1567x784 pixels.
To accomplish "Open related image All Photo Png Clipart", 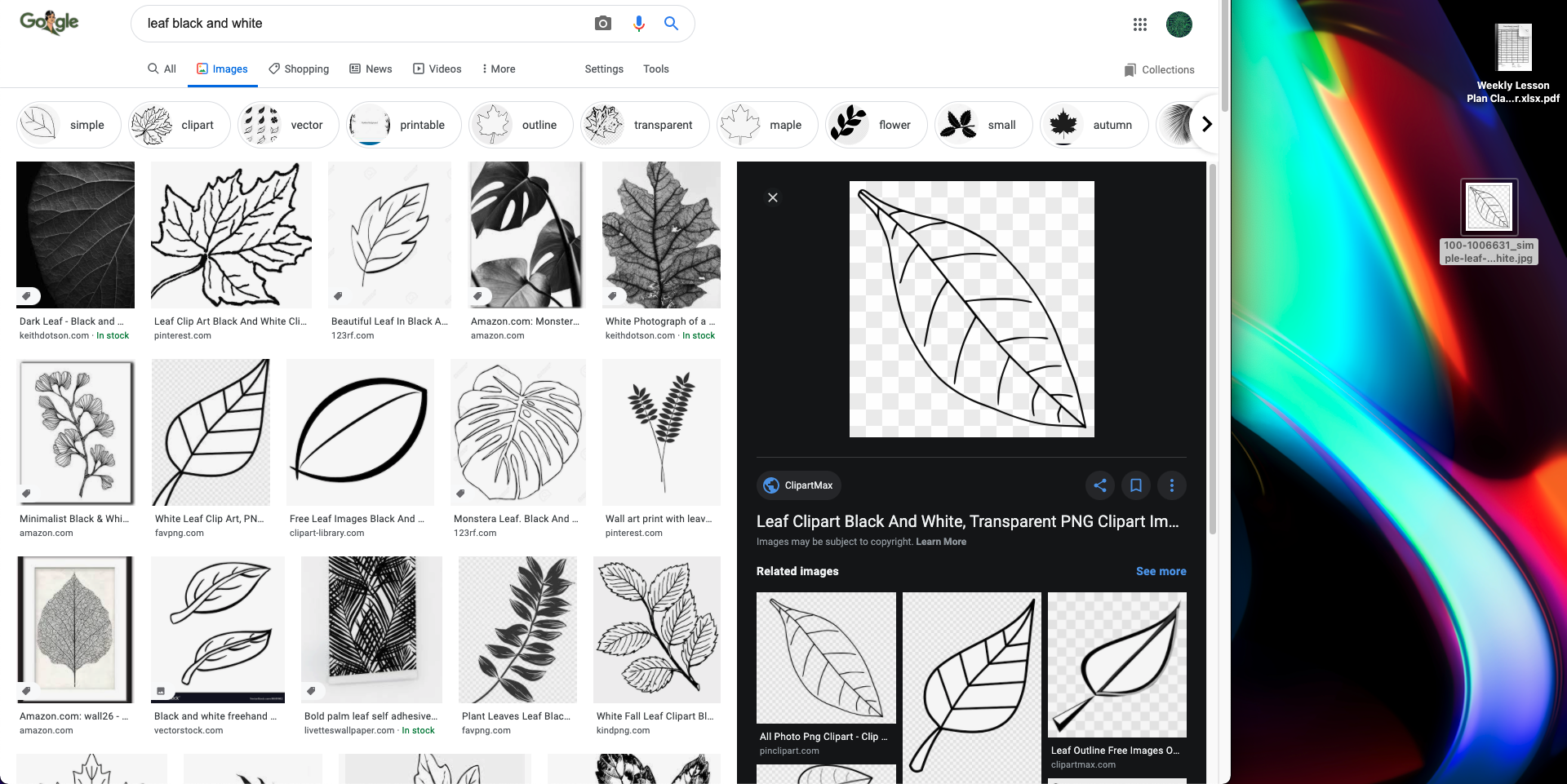I will [x=826, y=658].
